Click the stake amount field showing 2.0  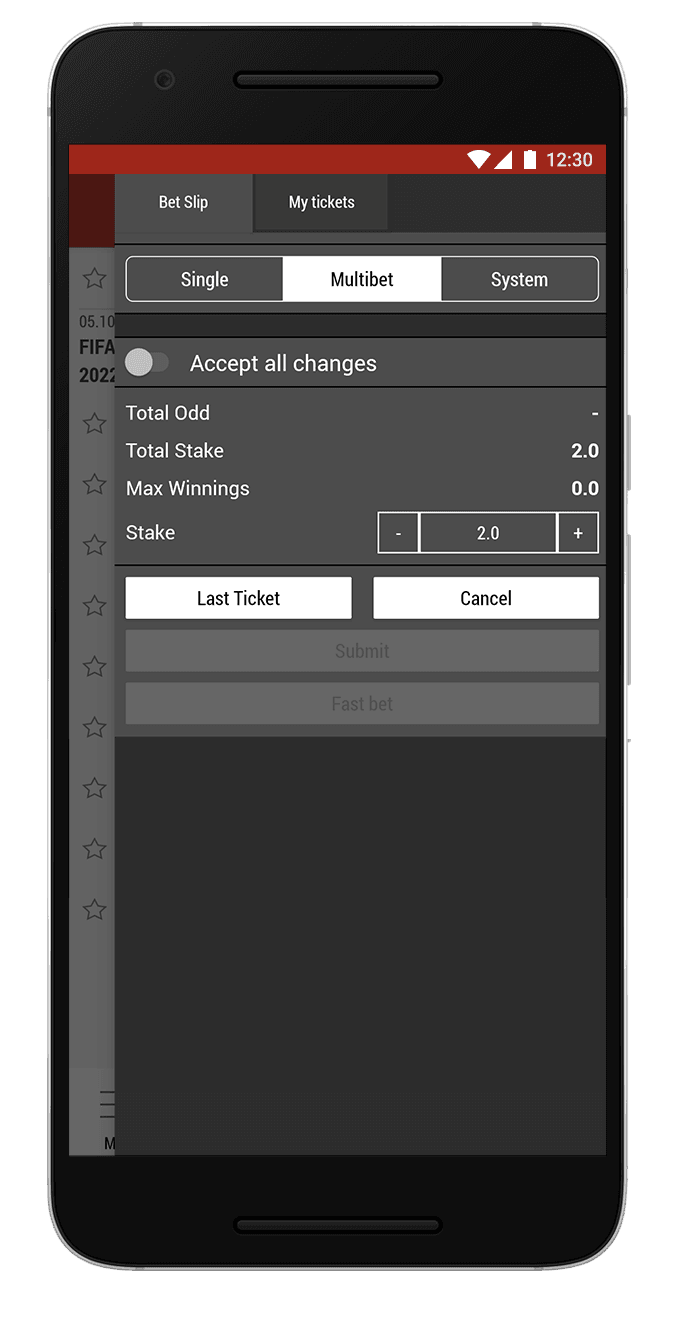[x=488, y=533]
